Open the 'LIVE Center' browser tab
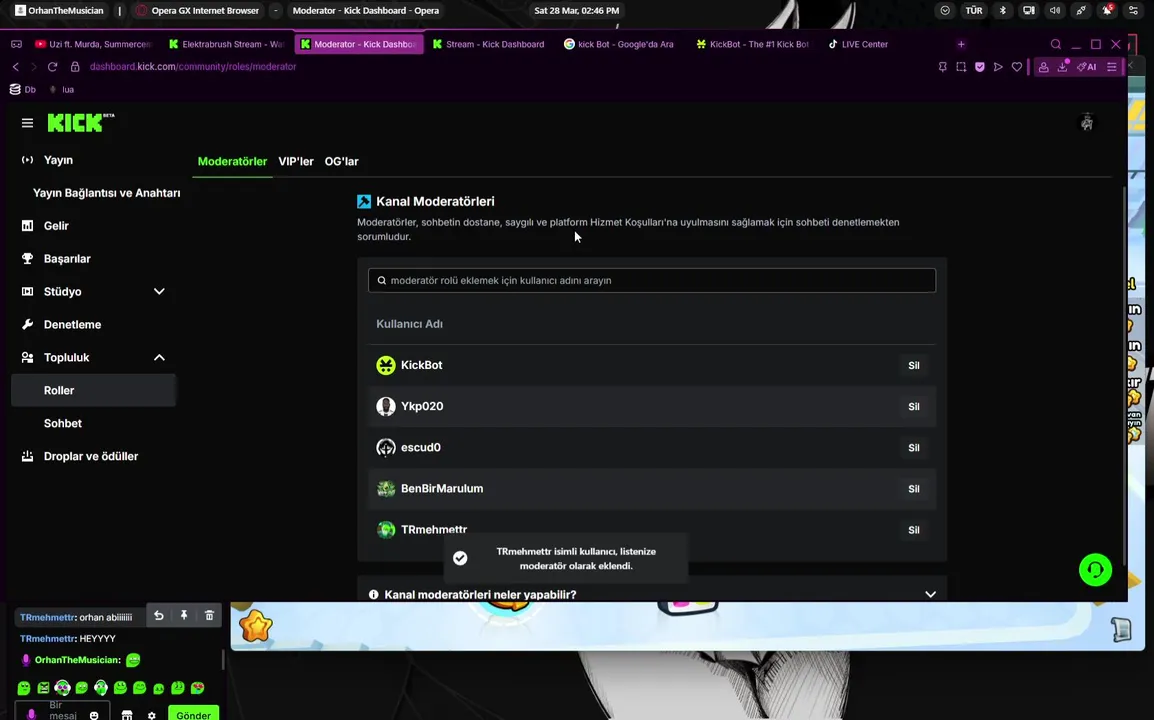This screenshot has height=720, width=1154. [859, 44]
